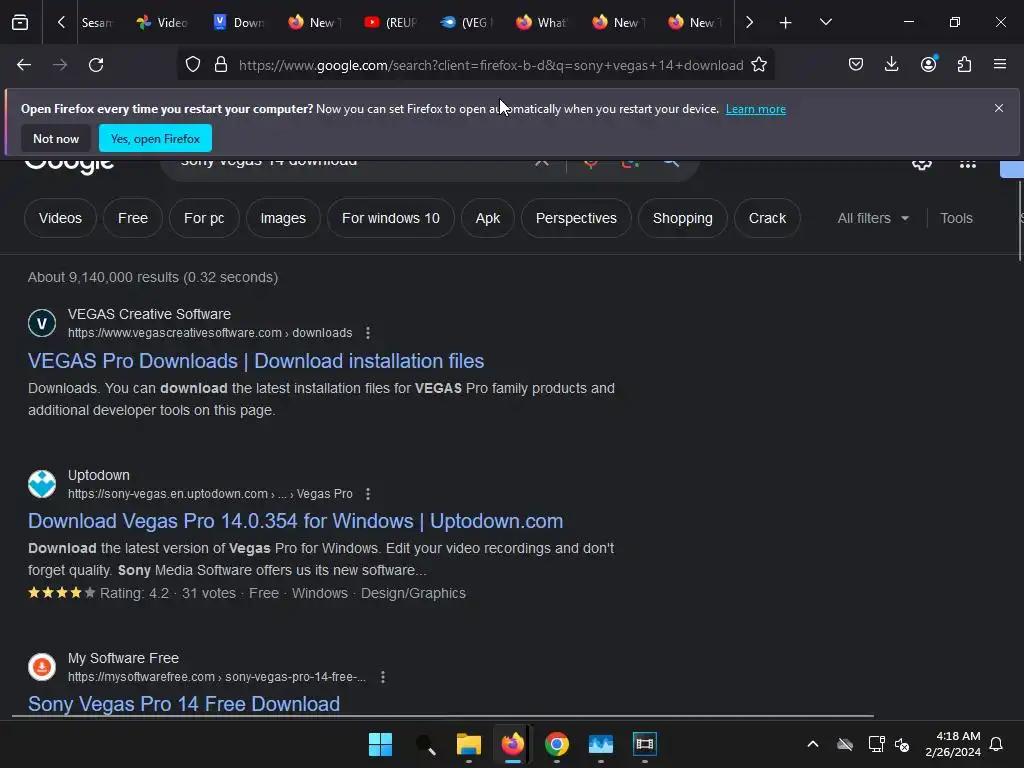
Task: Open the Firefox application menu
Action: pos(1000,64)
